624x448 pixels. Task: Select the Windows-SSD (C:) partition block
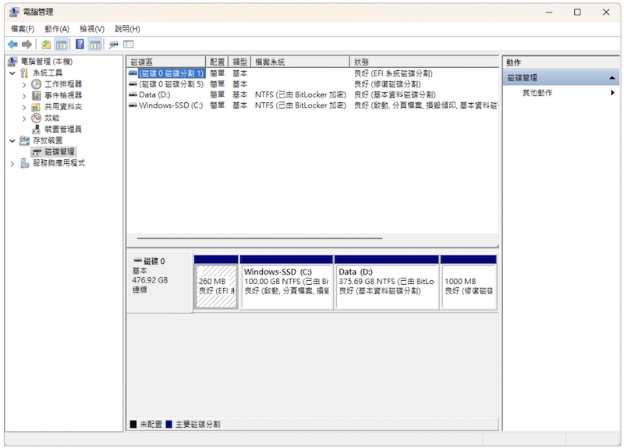[285, 283]
